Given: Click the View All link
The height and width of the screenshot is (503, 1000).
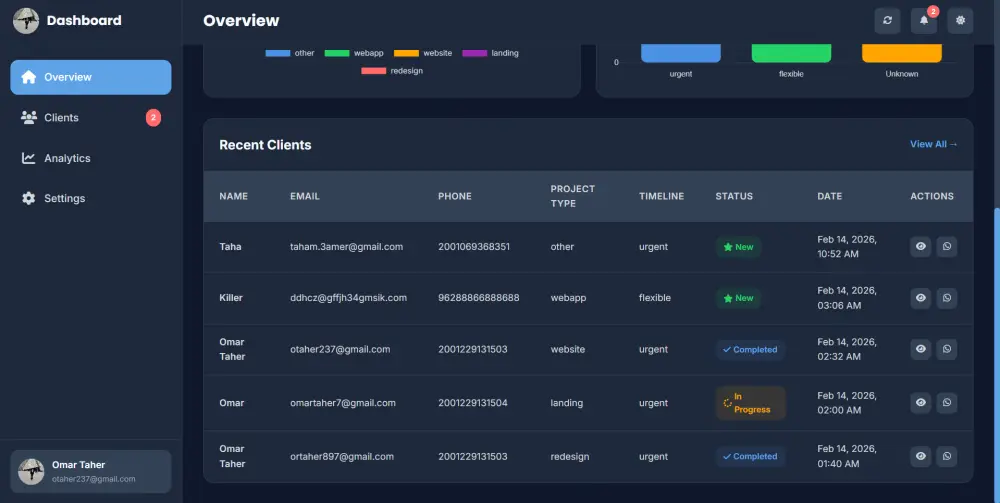Looking at the screenshot, I should coord(933,144).
